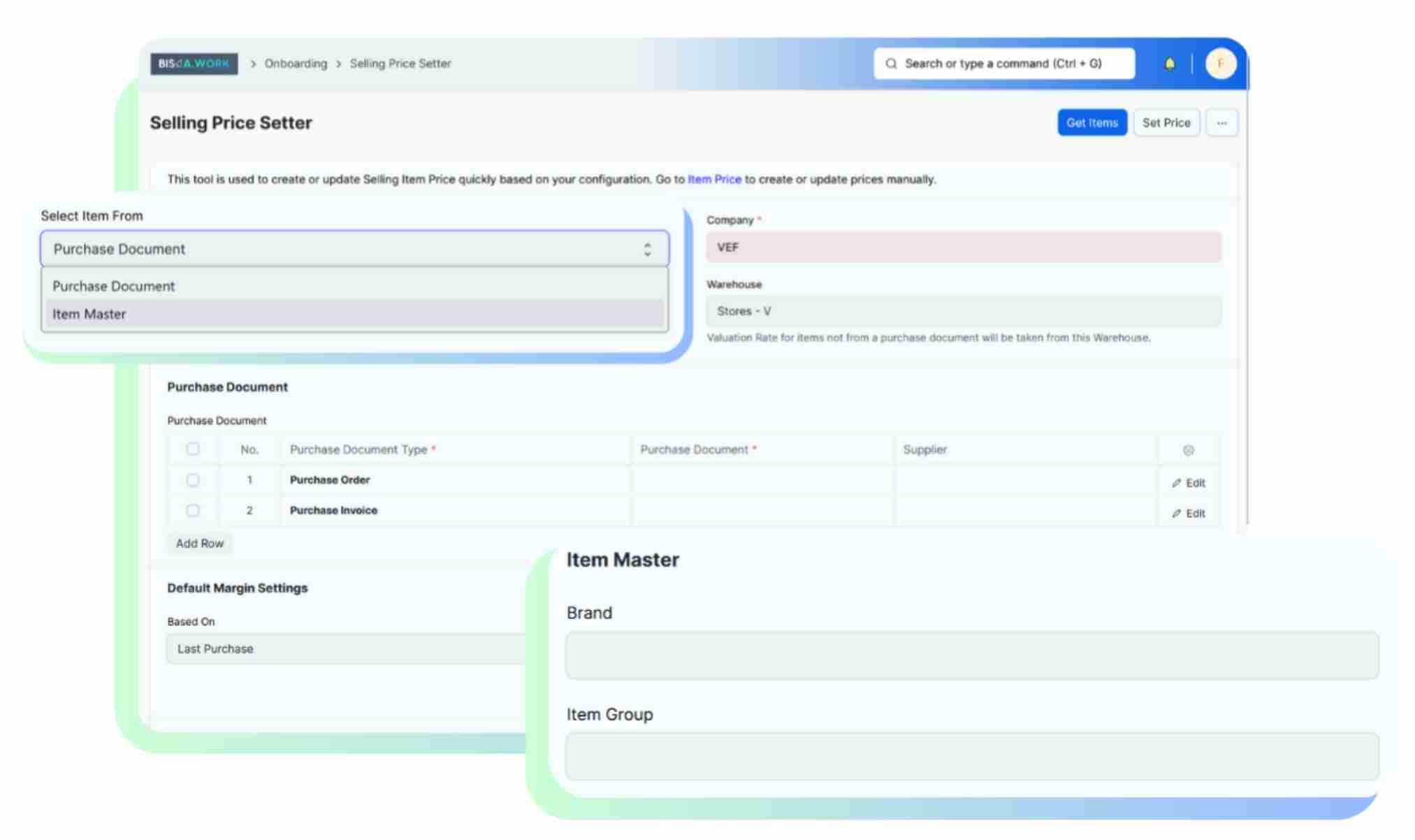Open the table column settings gear

1188,450
